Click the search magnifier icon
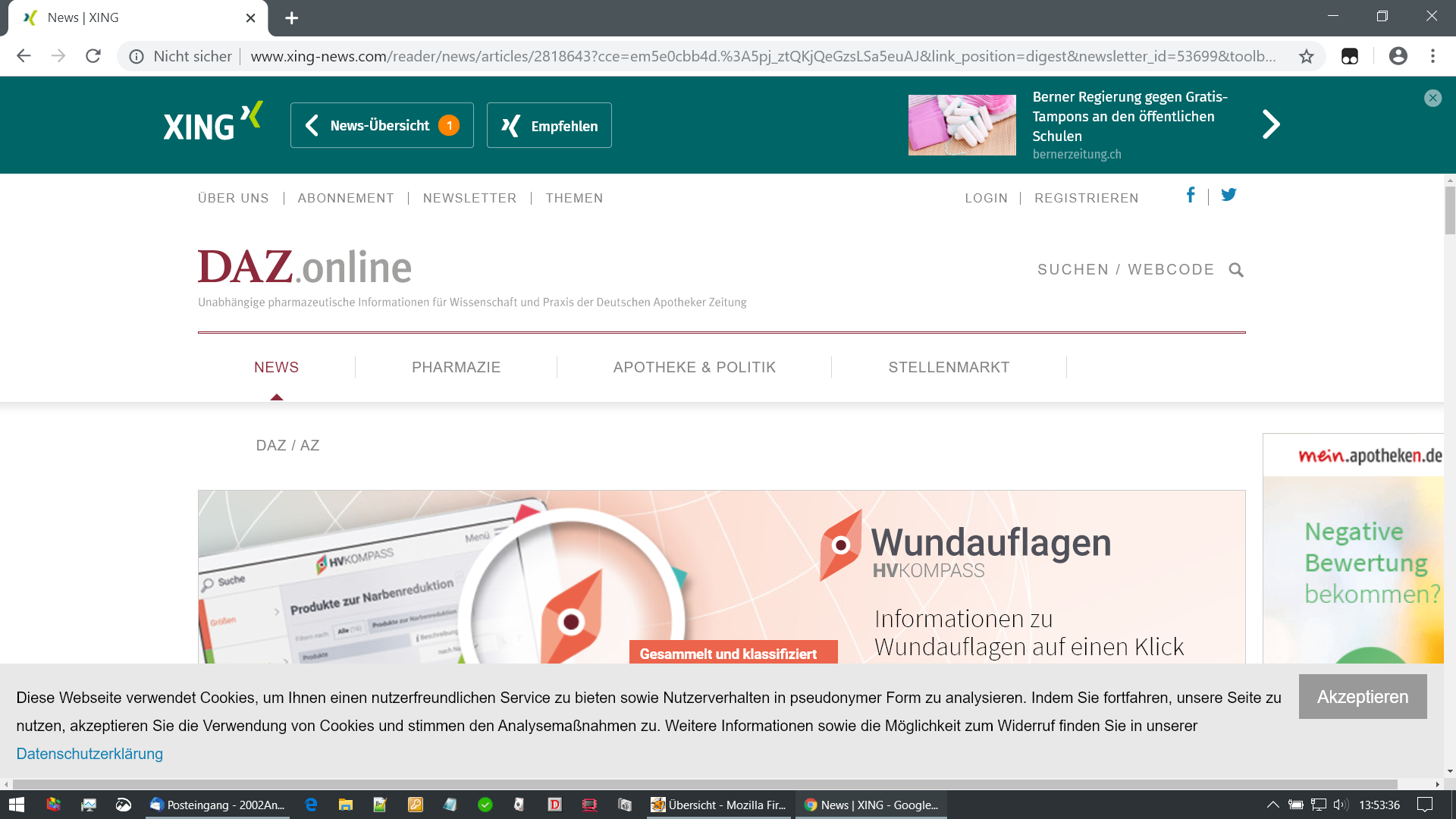 (x=1236, y=270)
